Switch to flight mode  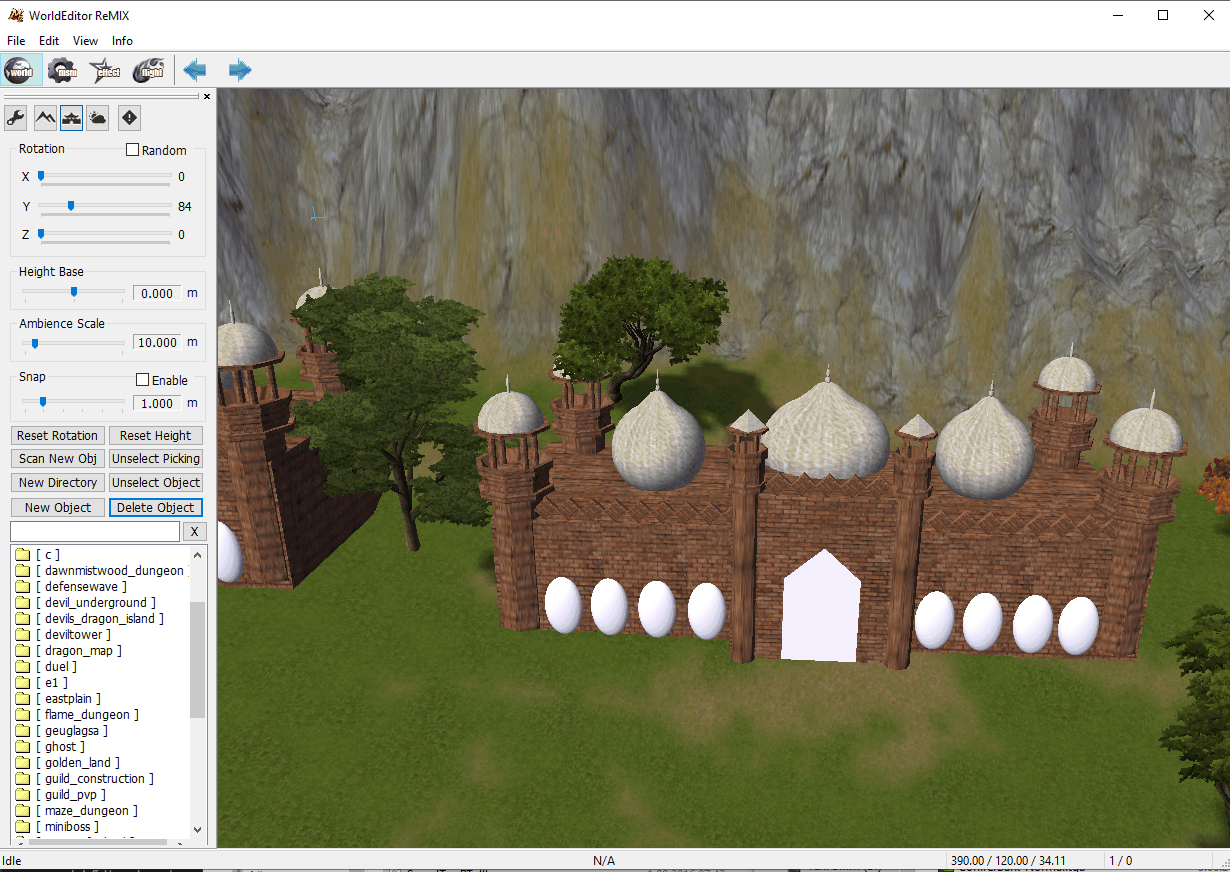pyautogui.click(x=148, y=70)
